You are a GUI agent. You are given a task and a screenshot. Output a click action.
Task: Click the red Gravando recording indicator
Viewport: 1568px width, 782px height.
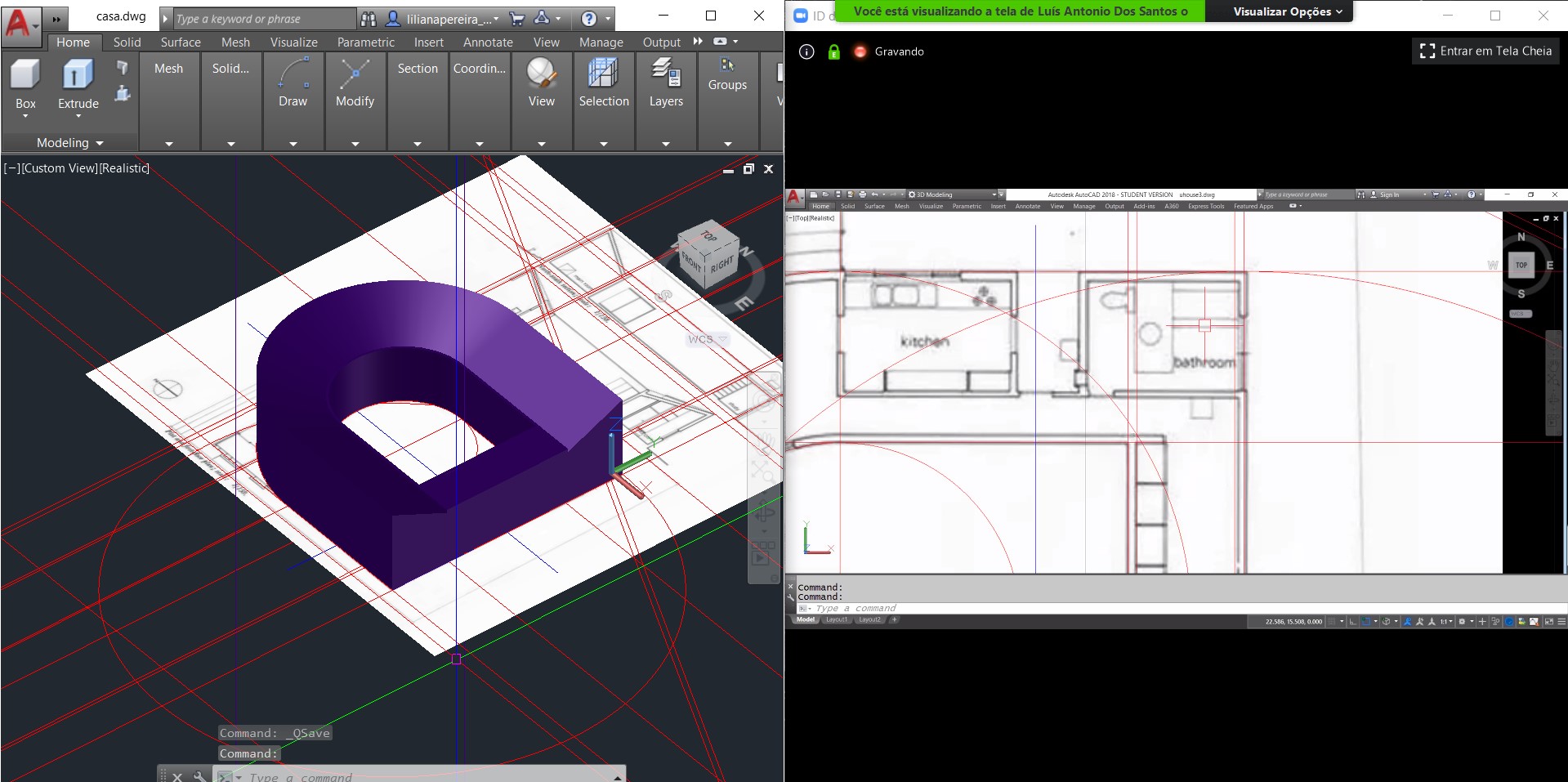(860, 51)
